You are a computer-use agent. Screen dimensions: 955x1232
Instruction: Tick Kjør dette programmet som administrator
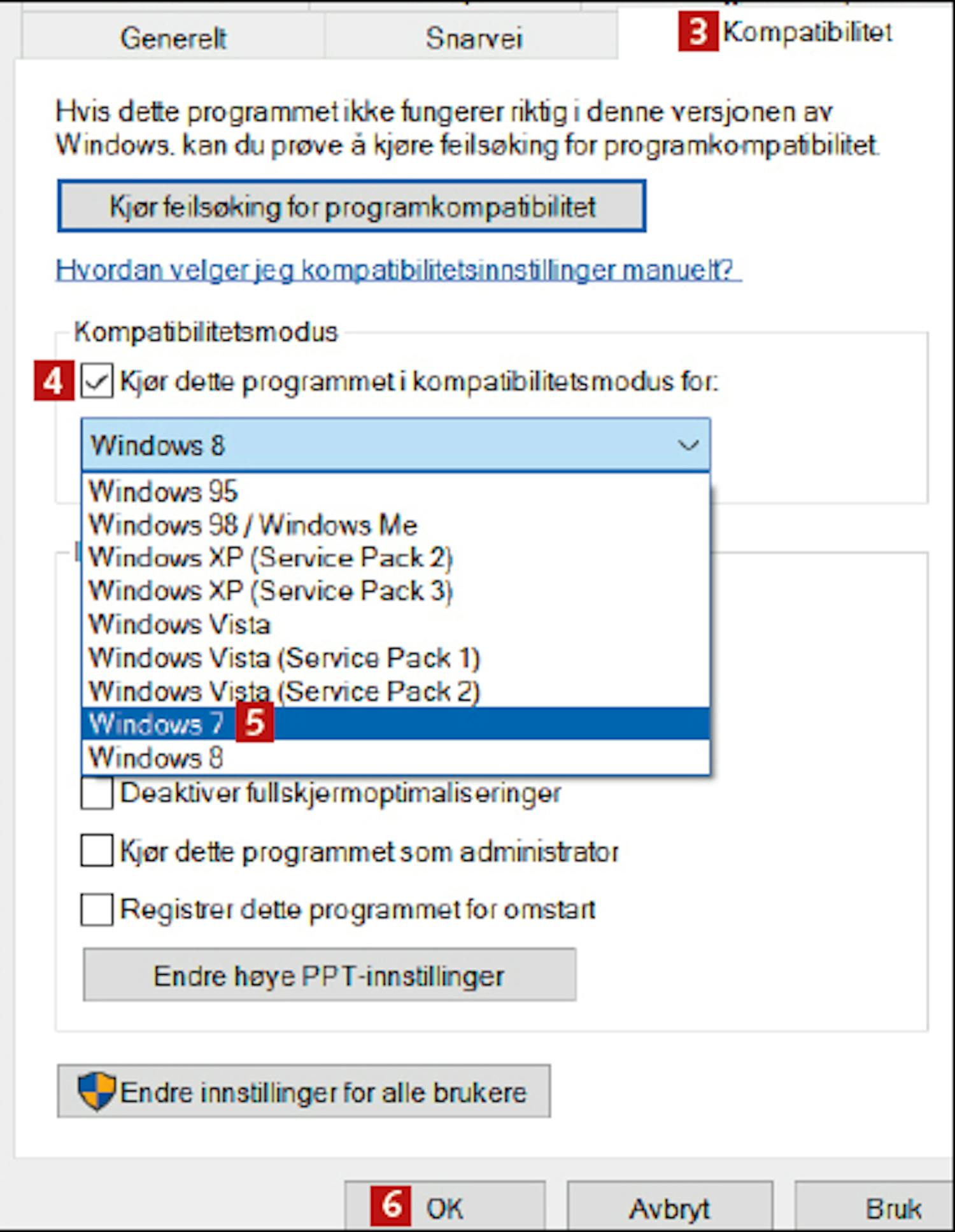coord(97,851)
